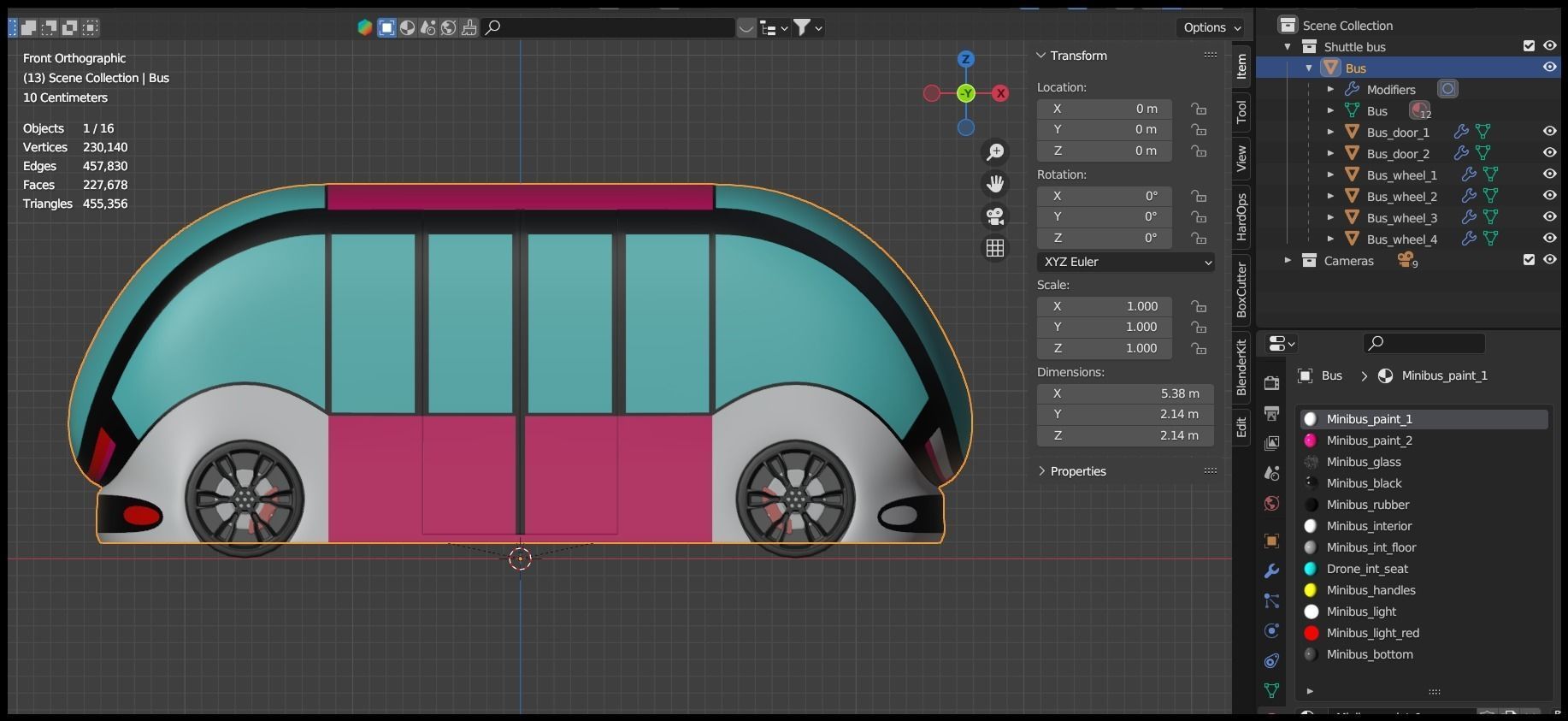Click the material icon beside Bus mesh

1420,110
